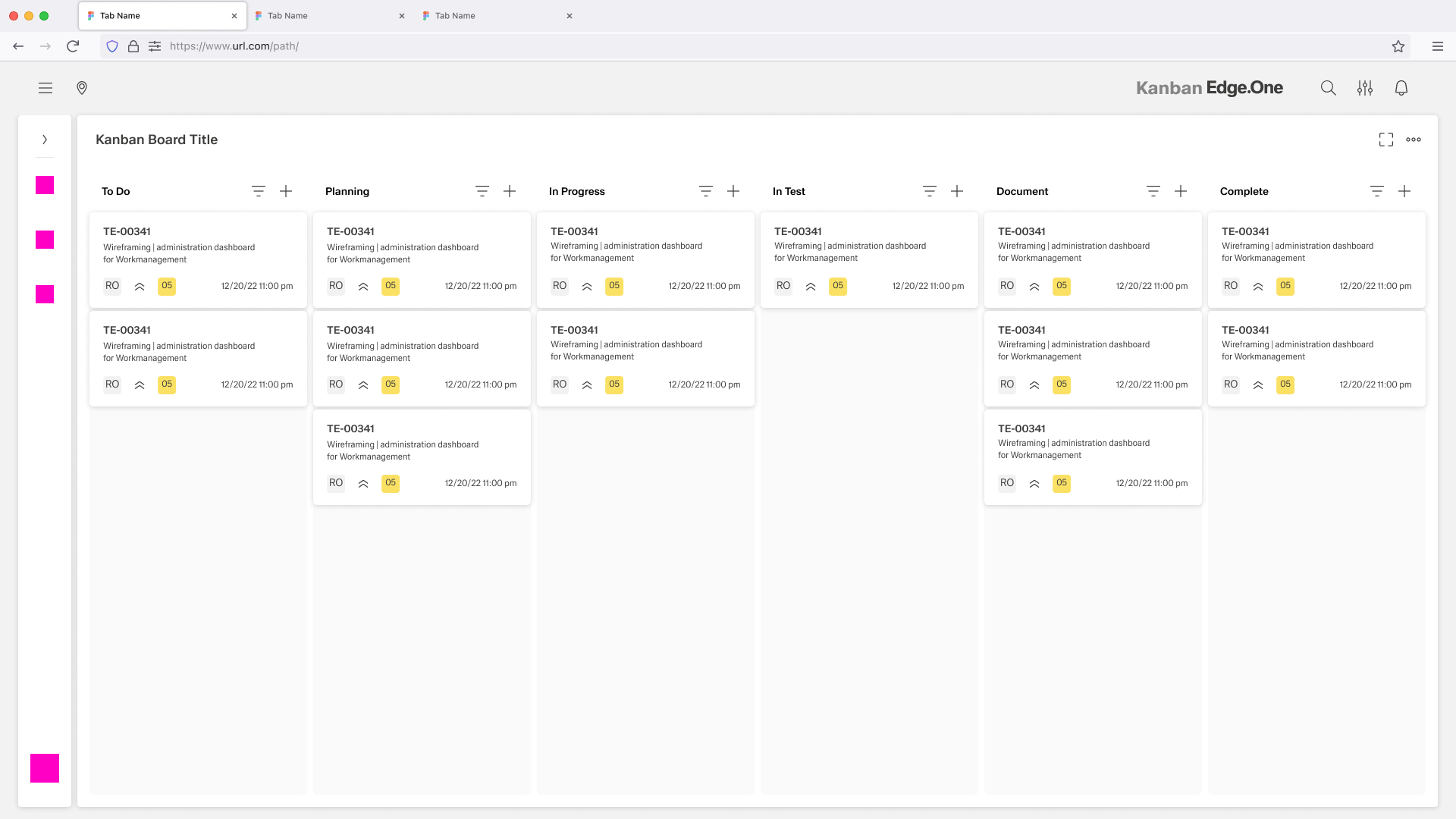Open notifications via the bell icon
Screen dimensions: 1456x819
(x=1401, y=88)
